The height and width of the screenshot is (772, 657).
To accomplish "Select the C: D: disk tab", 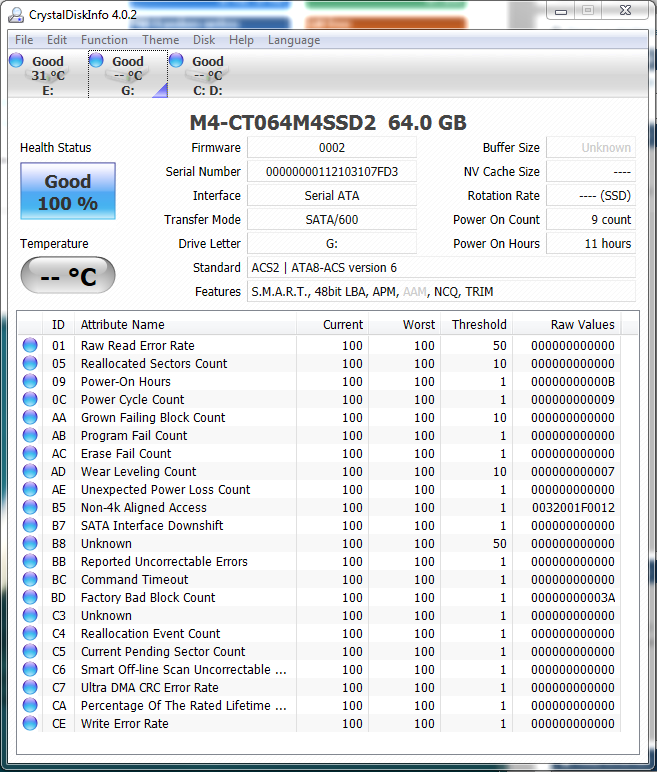I will pyautogui.click(x=207, y=74).
